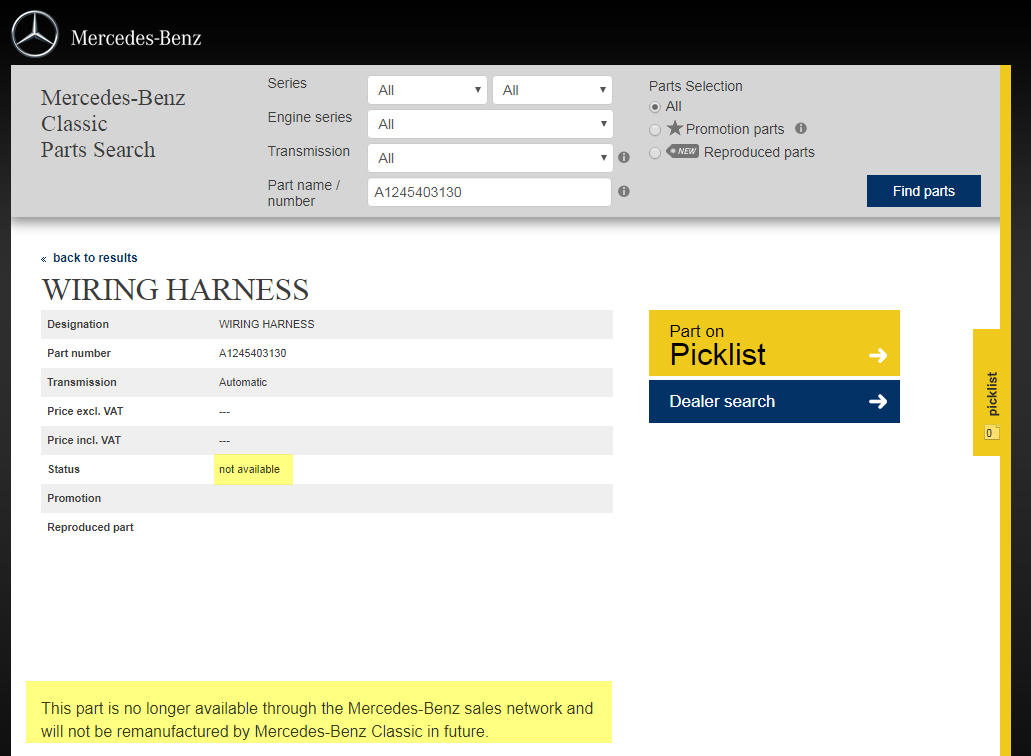The height and width of the screenshot is (756, 1031).
Task: Open the picklist side tab
Action: [988, 392]
